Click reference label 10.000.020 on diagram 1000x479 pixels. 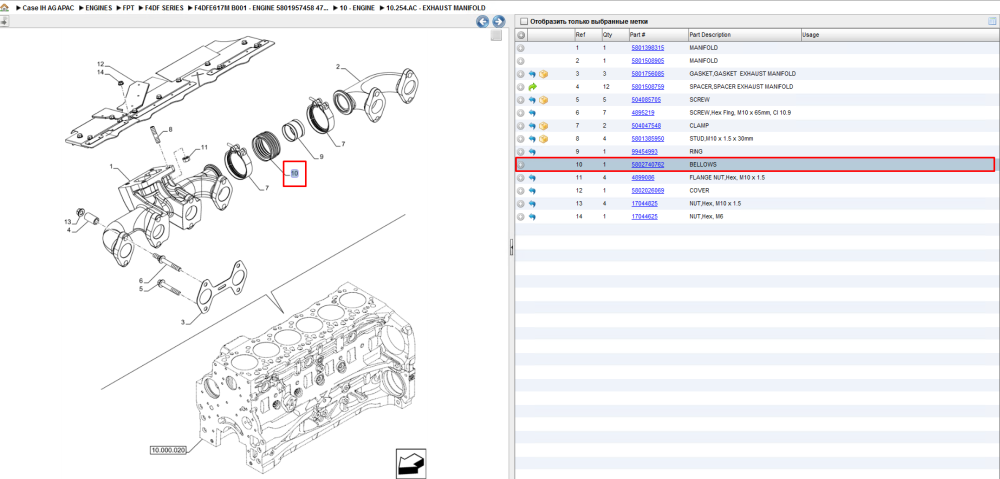point(169,450)
